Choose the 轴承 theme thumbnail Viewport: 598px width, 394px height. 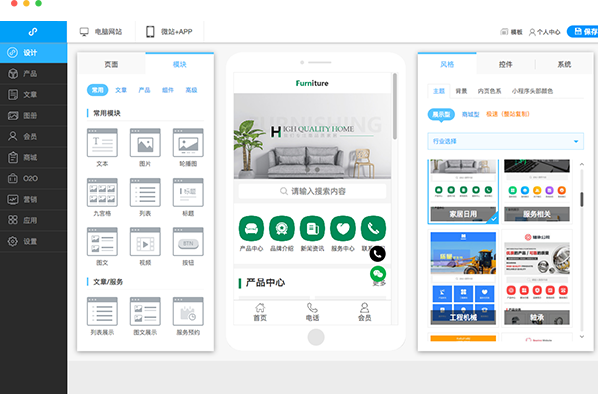537,278
